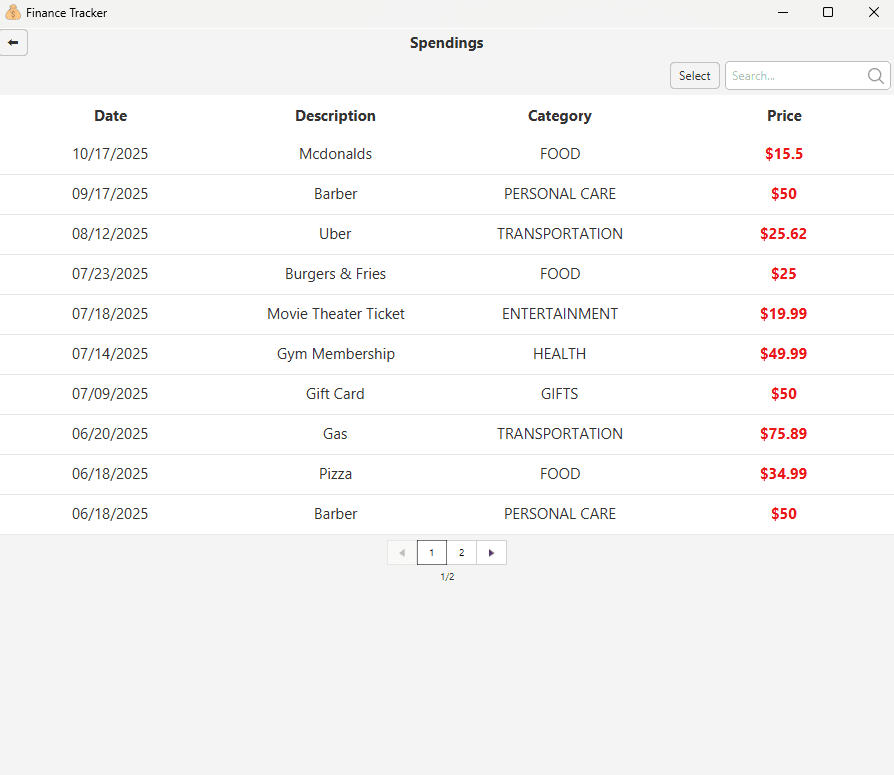Click the search magnifier icon
Image resolution: width=894 pixels, height=775 pixels.
(875, 76)
